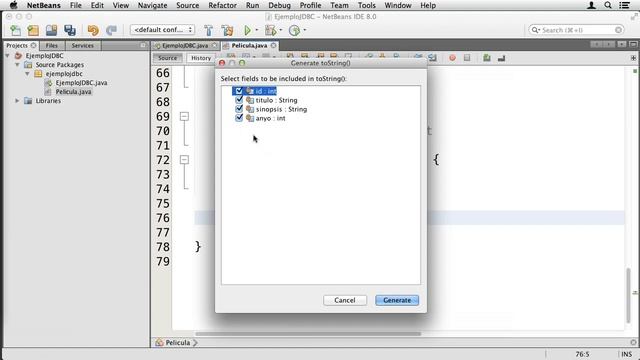640x360 pixels.
Task: Click the green comment icon in editor toolbar
Action: (x=487, y=58)
